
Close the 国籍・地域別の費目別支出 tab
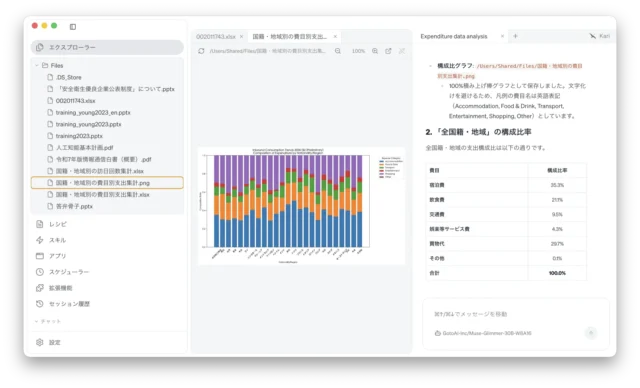tap(335, 37)
